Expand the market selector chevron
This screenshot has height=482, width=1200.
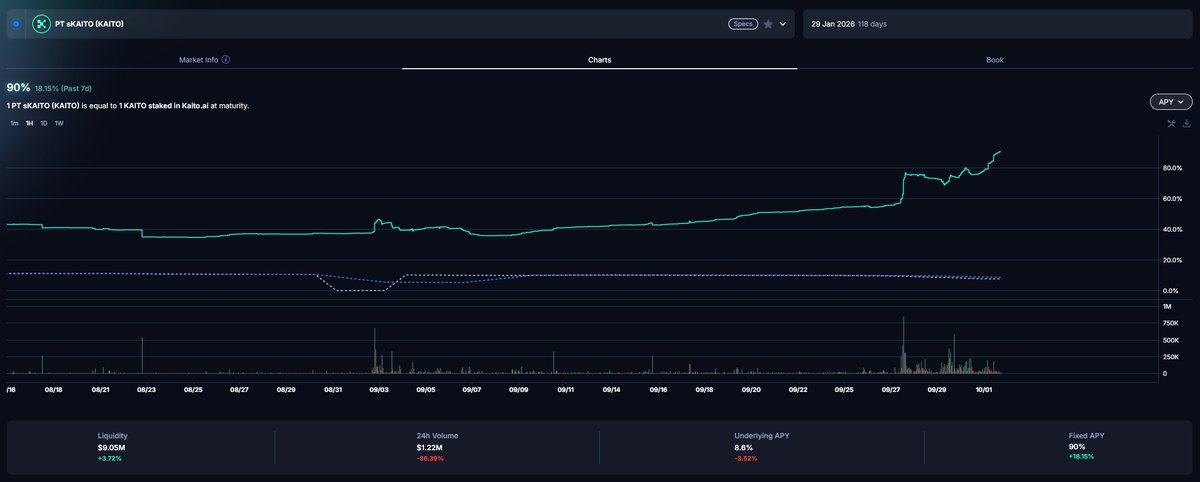click(783, 23)
